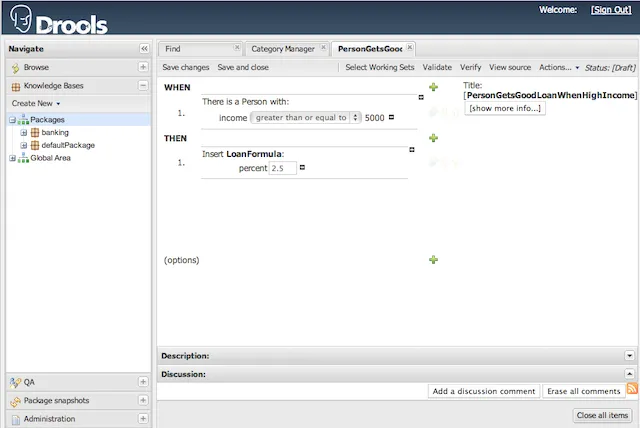Open the Administration section
The image size is (640, 428).
coord(49,419)
